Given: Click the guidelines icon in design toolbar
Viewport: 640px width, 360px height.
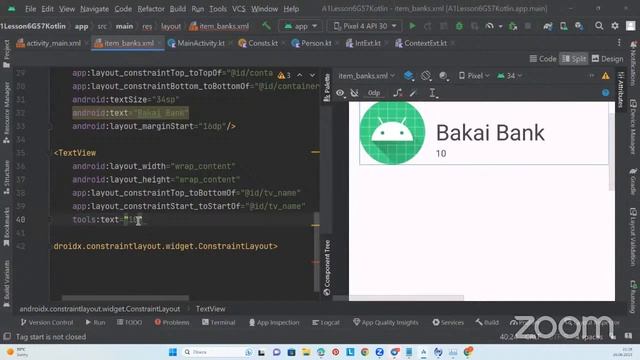Looking at the screenshot, I should point(432,93).
